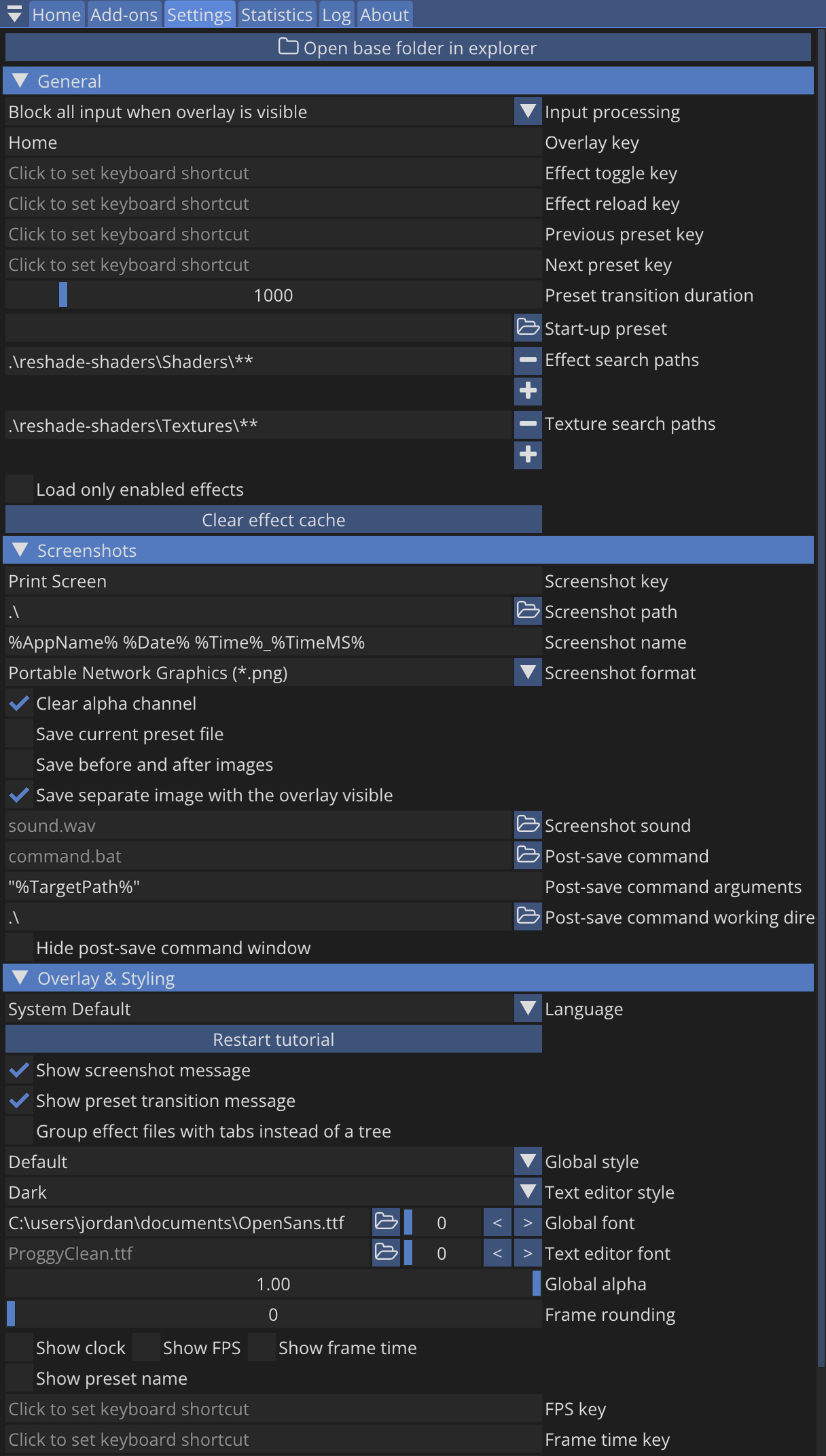
Task: Open the Input processing dropdown
Action: tap(528, 111)
